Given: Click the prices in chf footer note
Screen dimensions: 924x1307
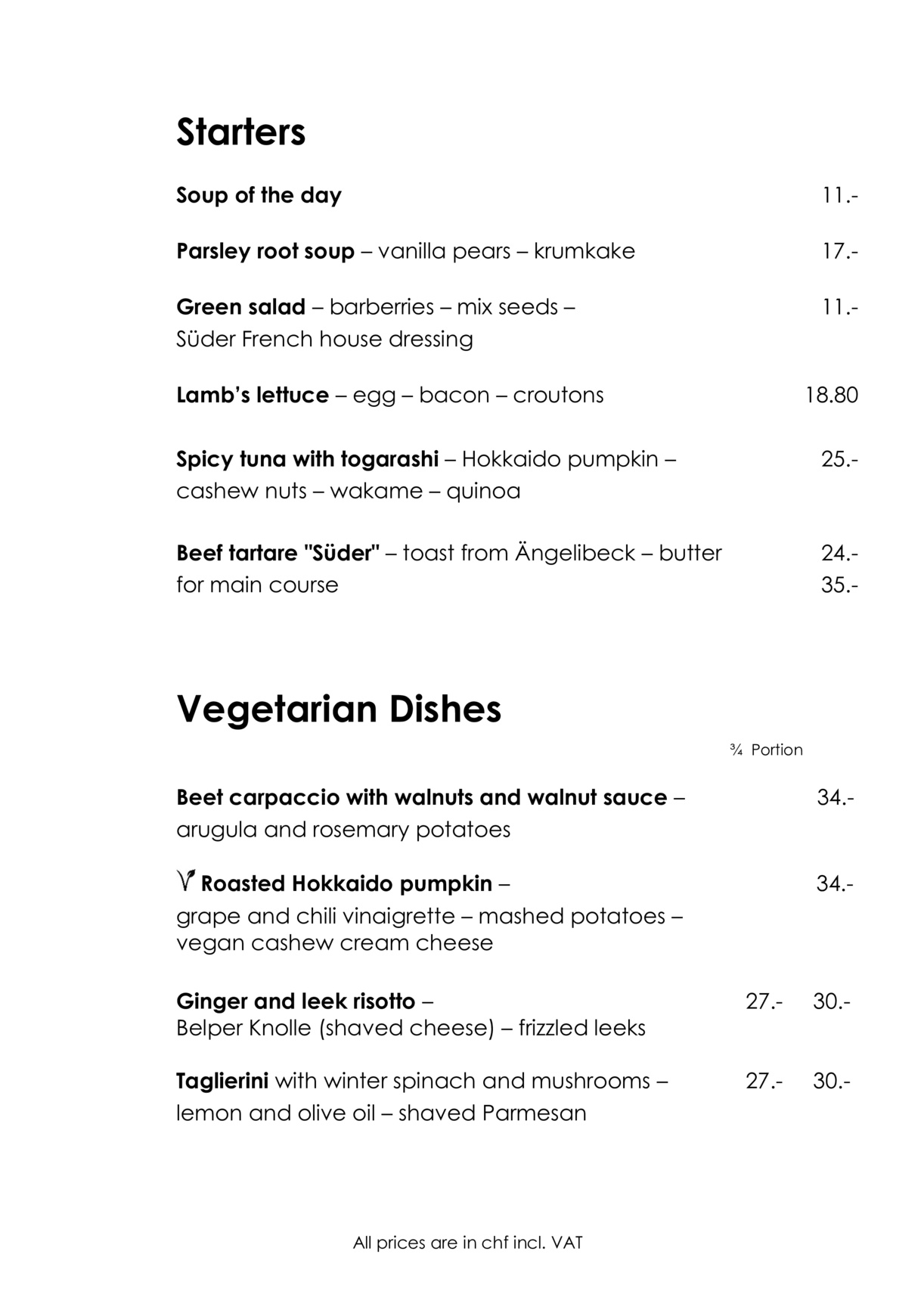Looking at the screenshot, I should [x=467, y=1243].
